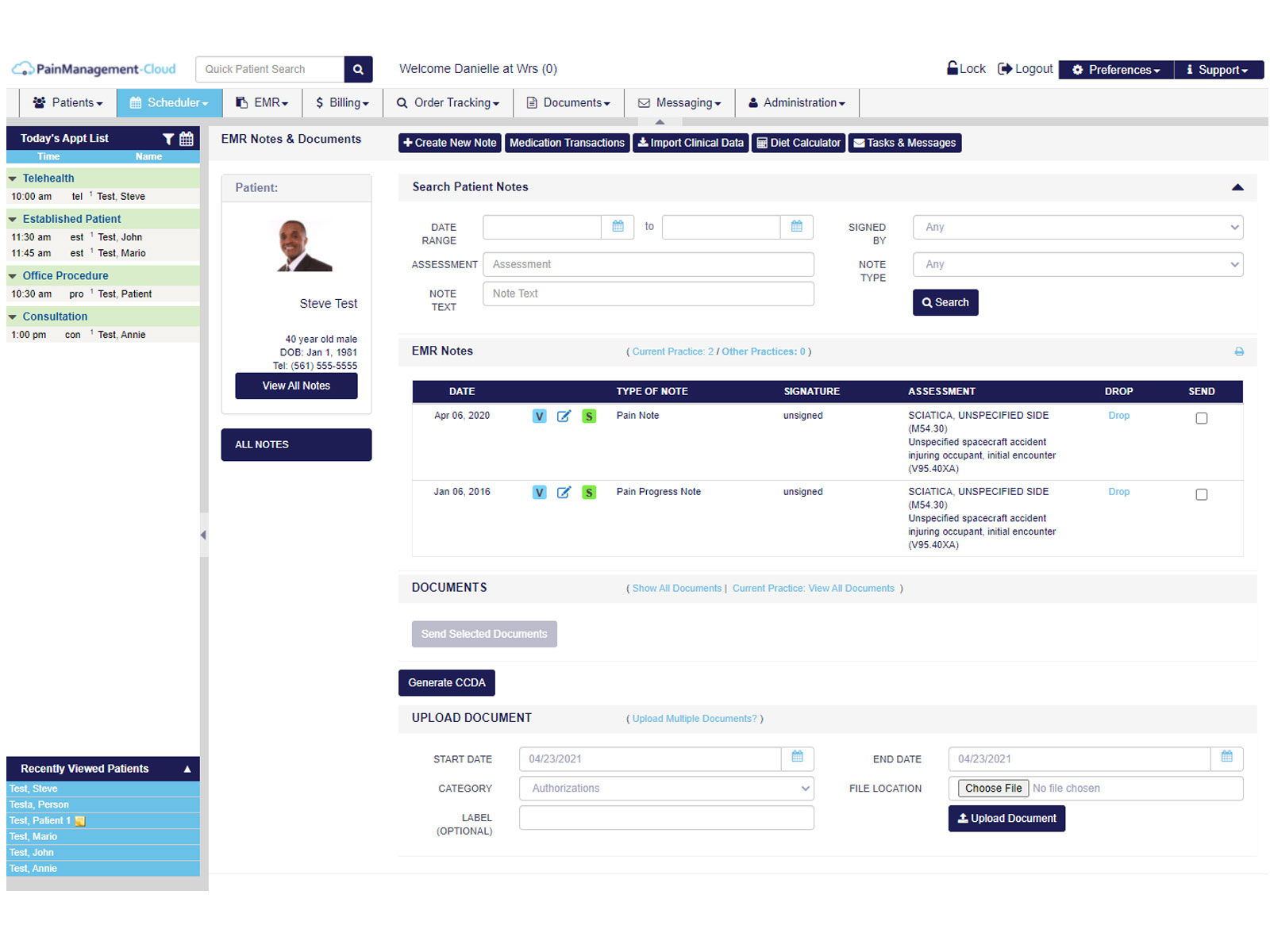Click the LABEL (OPTIONAL) input field

tap(667, 817)
